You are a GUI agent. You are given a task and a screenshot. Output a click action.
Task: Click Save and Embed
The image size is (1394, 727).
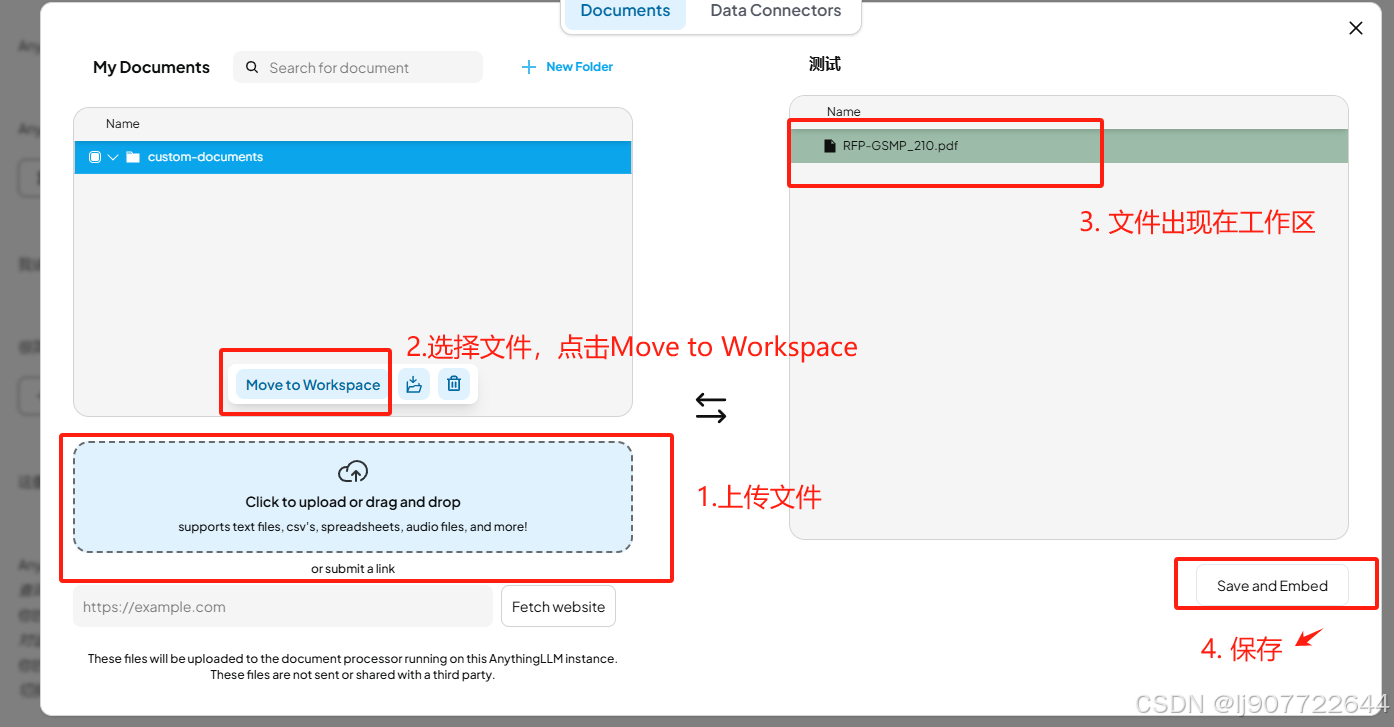click(1272, 586)
